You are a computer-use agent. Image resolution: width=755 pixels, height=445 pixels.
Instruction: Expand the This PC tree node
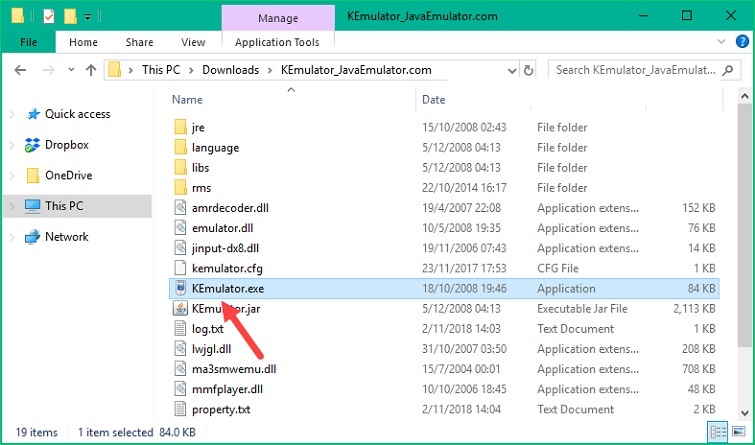[11, 206]
